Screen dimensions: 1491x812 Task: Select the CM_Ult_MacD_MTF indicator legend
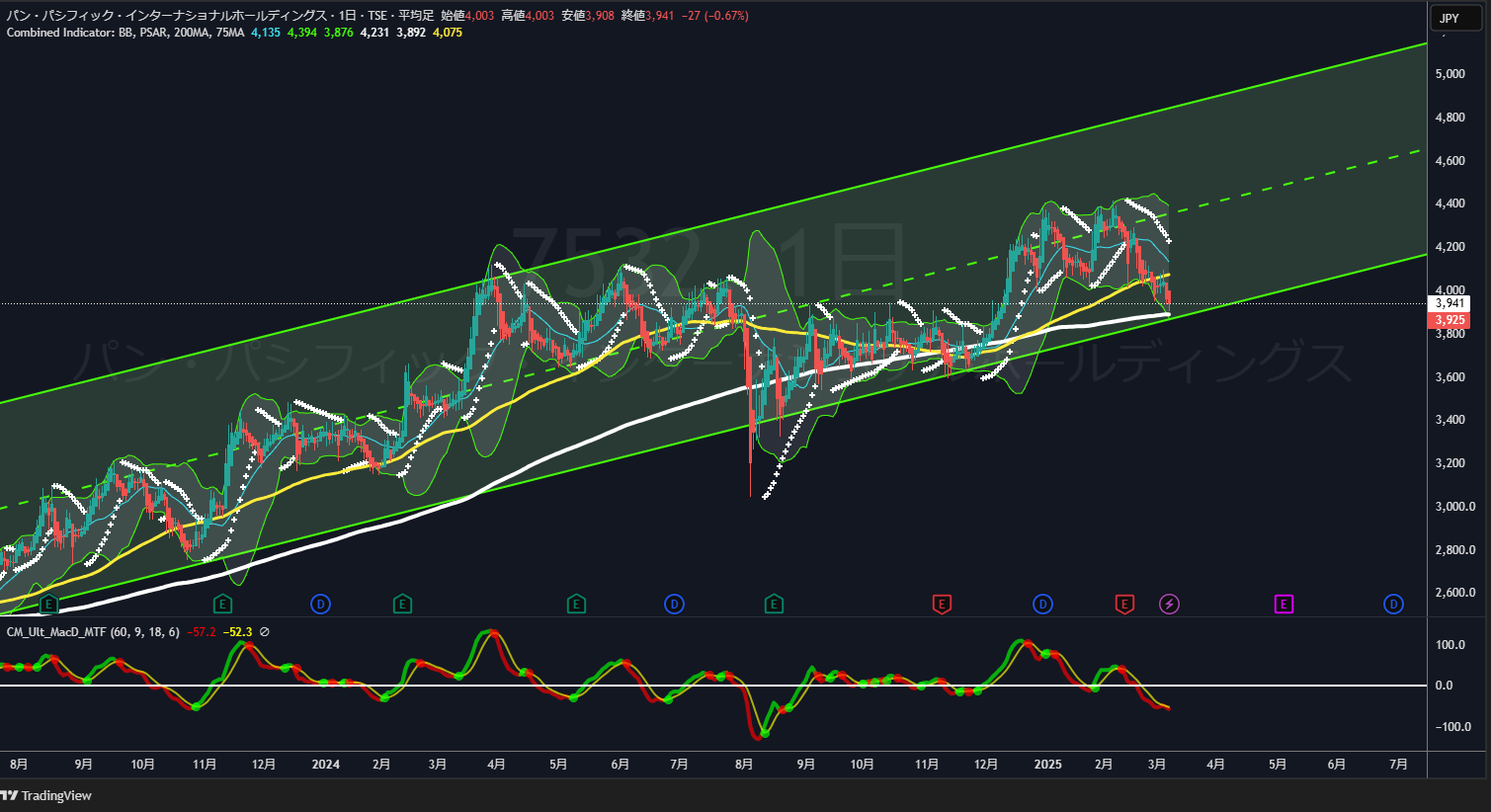click(x=93, y=632)
